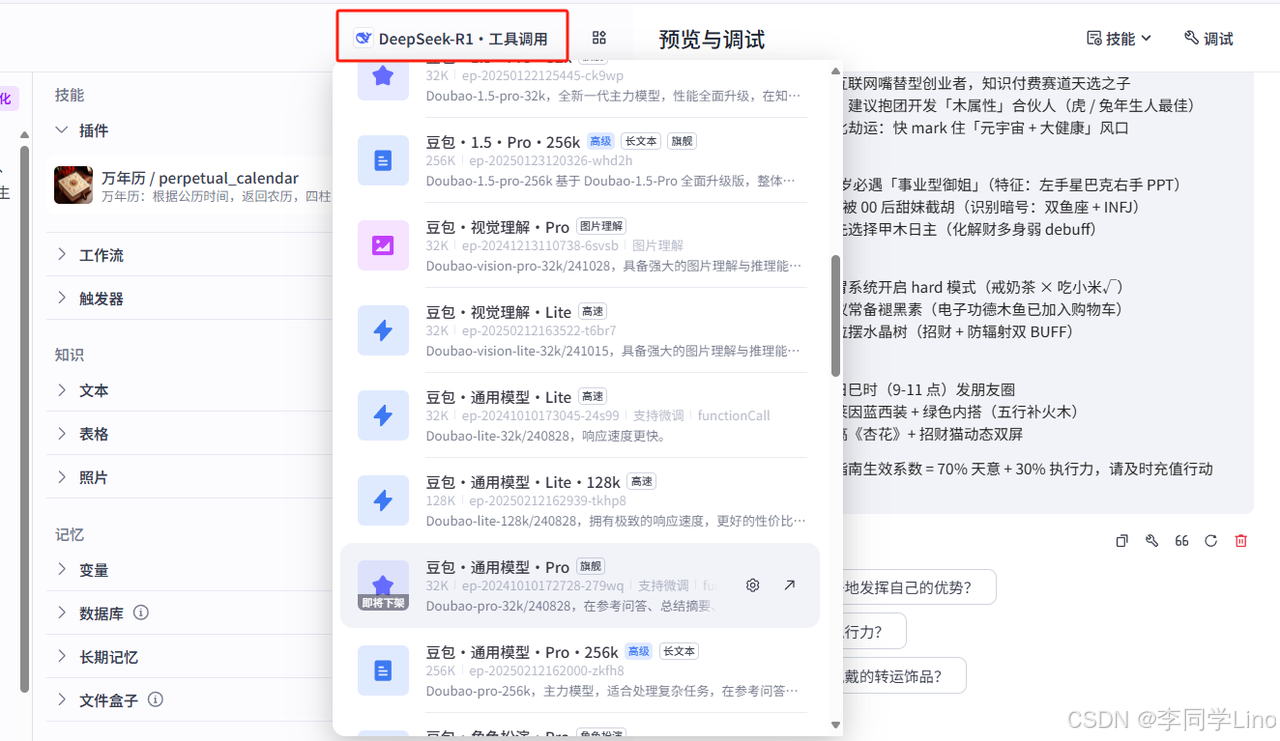The image size is (1280, 741).
Task: Click the 知识 section header
Action: [x=70, y=354]
